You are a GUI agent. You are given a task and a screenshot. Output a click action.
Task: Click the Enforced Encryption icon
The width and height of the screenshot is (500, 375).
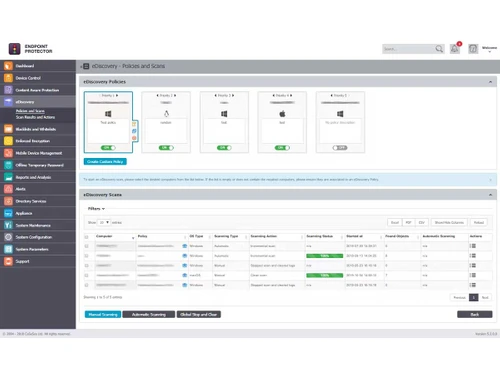(x=8, y=141)
